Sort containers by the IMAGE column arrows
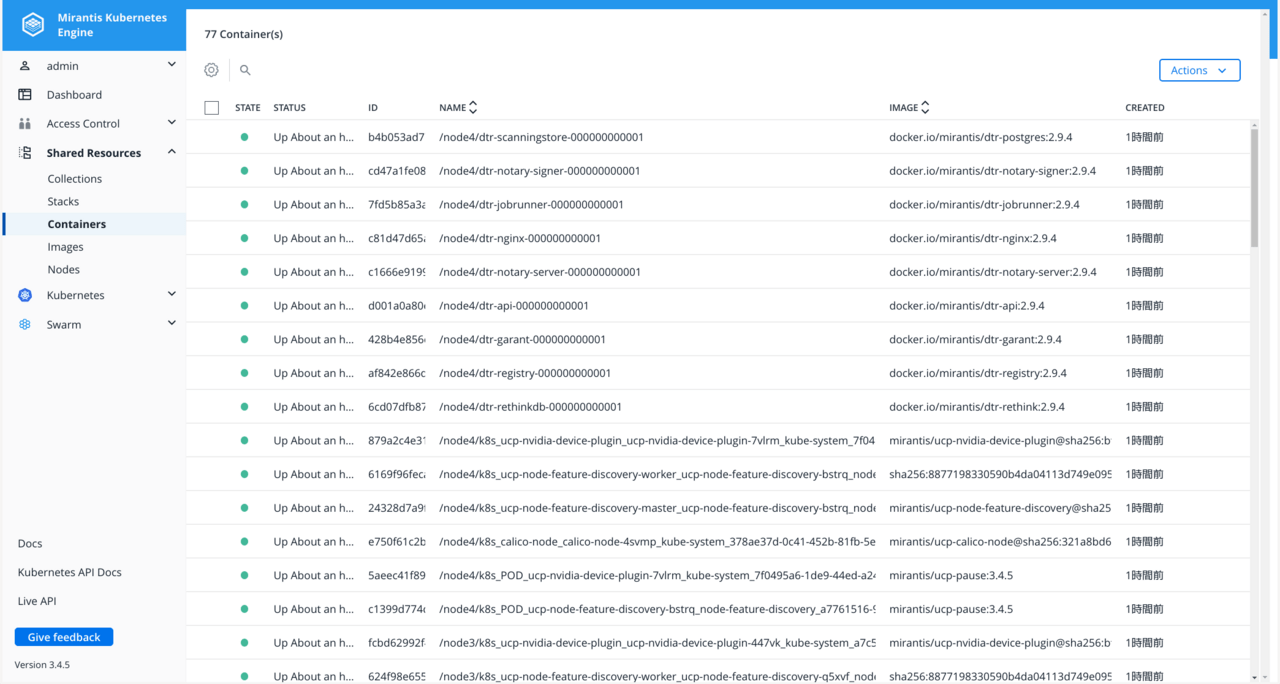 925,107
